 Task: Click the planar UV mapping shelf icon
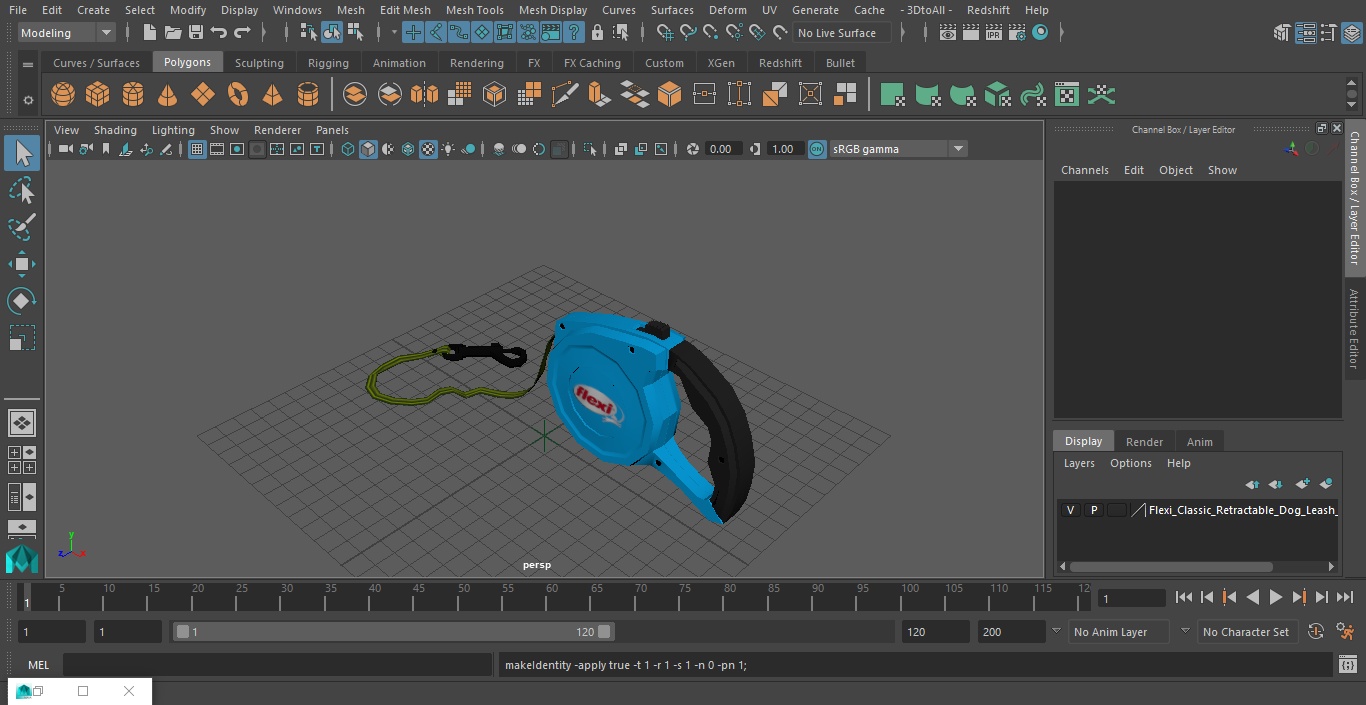pyautogui.click(x=892, y=95)
